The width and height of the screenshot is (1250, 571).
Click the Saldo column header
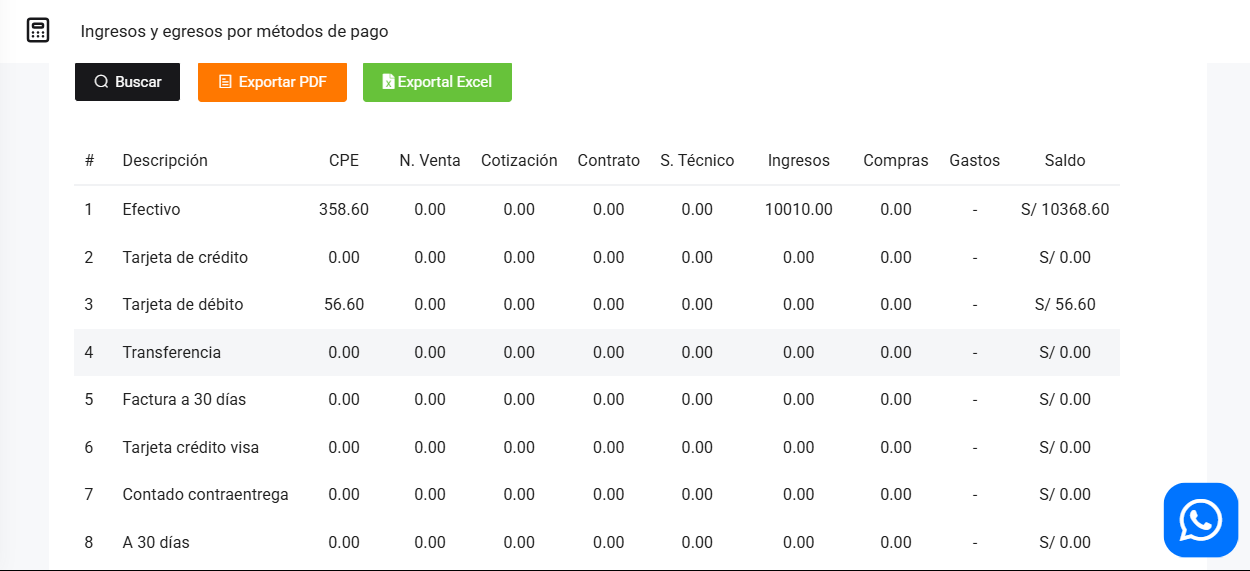tap(1065, 161)
